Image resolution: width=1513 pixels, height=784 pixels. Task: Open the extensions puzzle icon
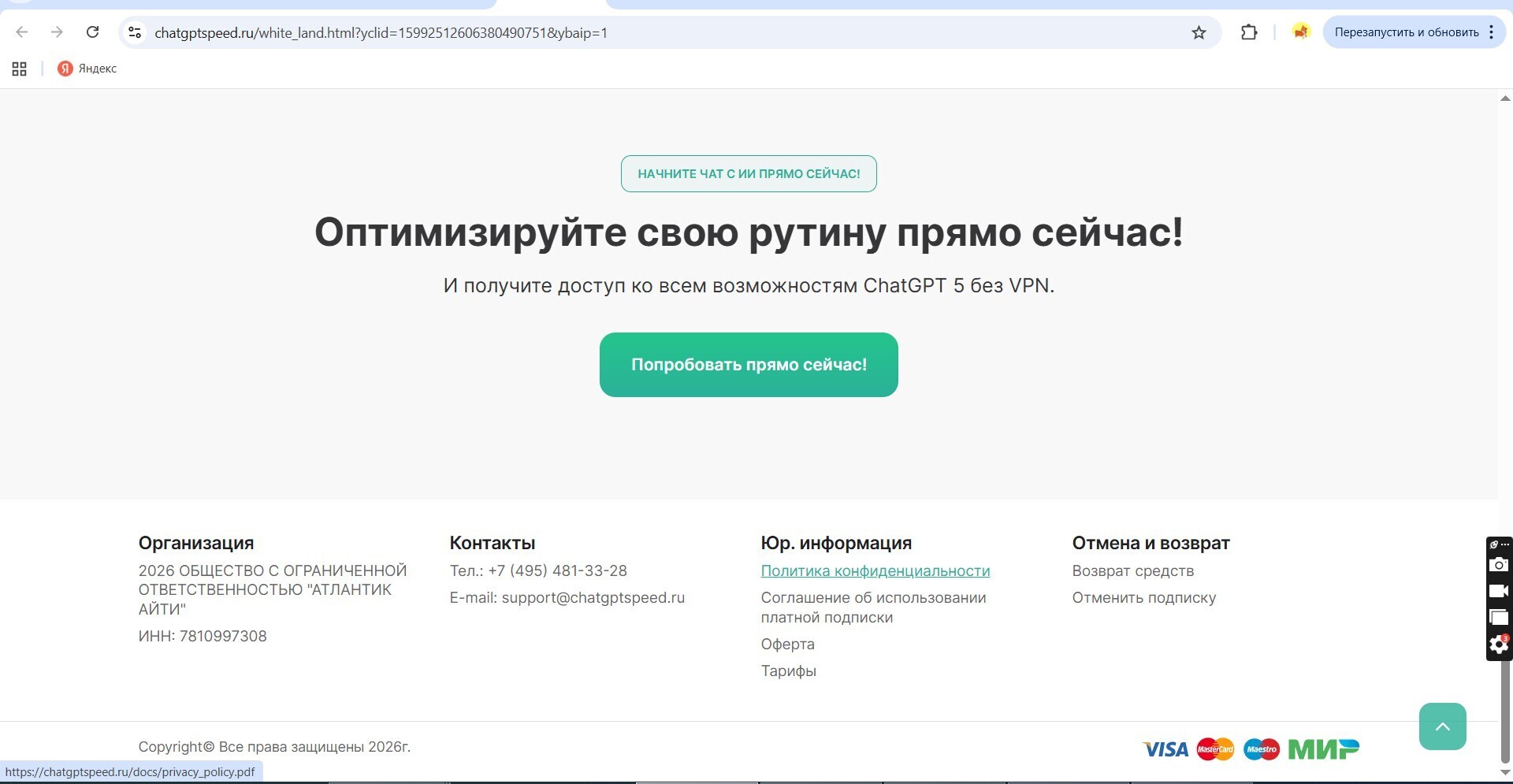pos(1249,32)
